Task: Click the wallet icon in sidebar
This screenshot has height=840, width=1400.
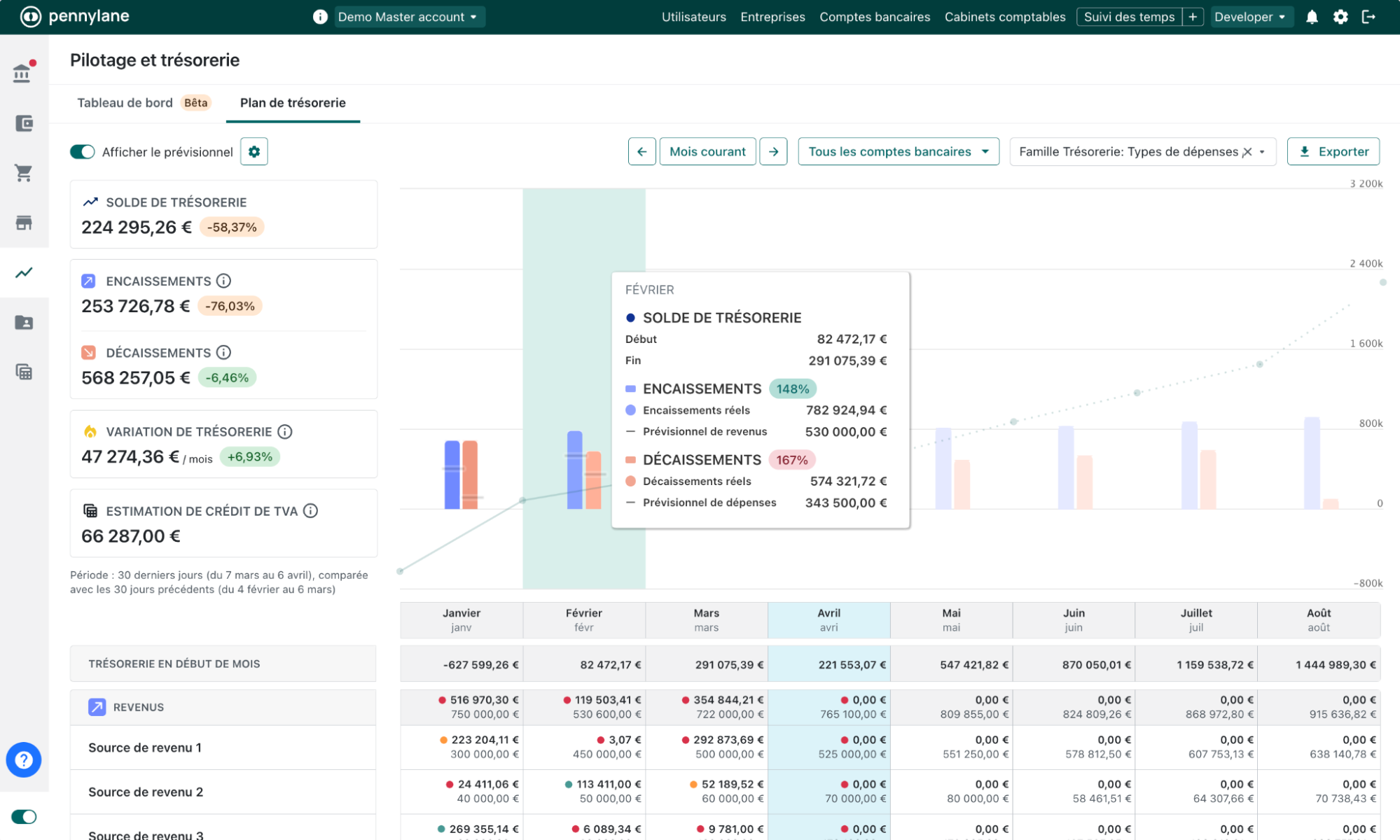Action: click(24, 123)
